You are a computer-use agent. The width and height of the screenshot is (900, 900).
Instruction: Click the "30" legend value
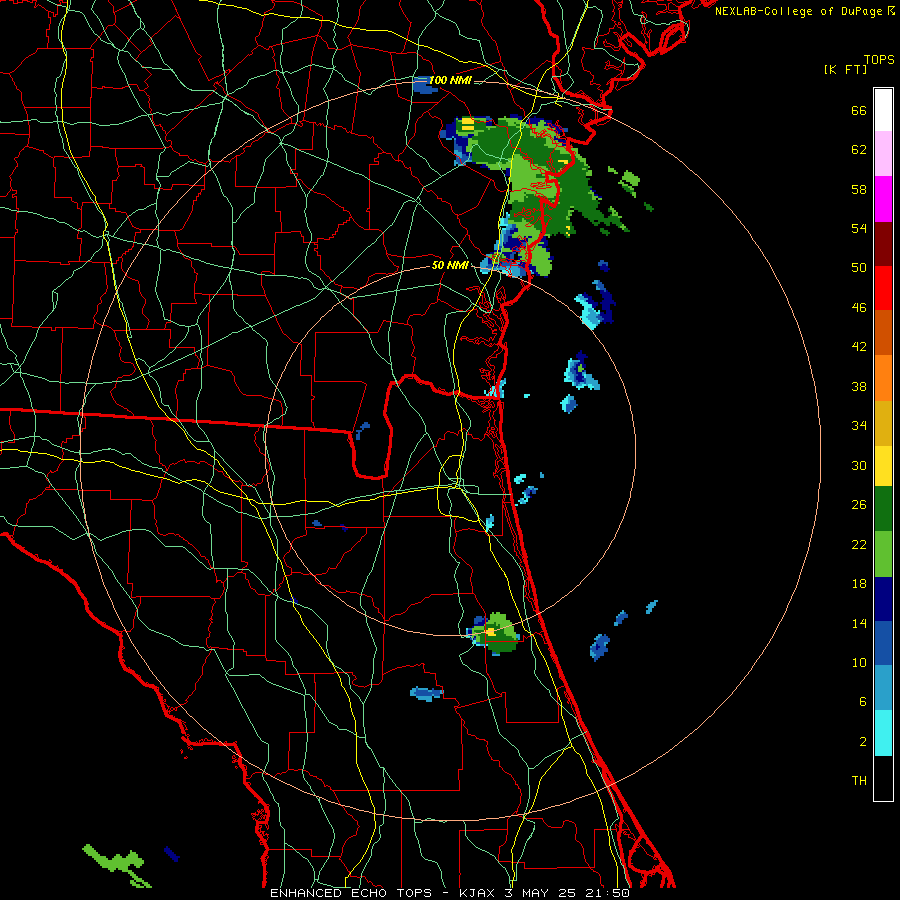tap(859, 465)
